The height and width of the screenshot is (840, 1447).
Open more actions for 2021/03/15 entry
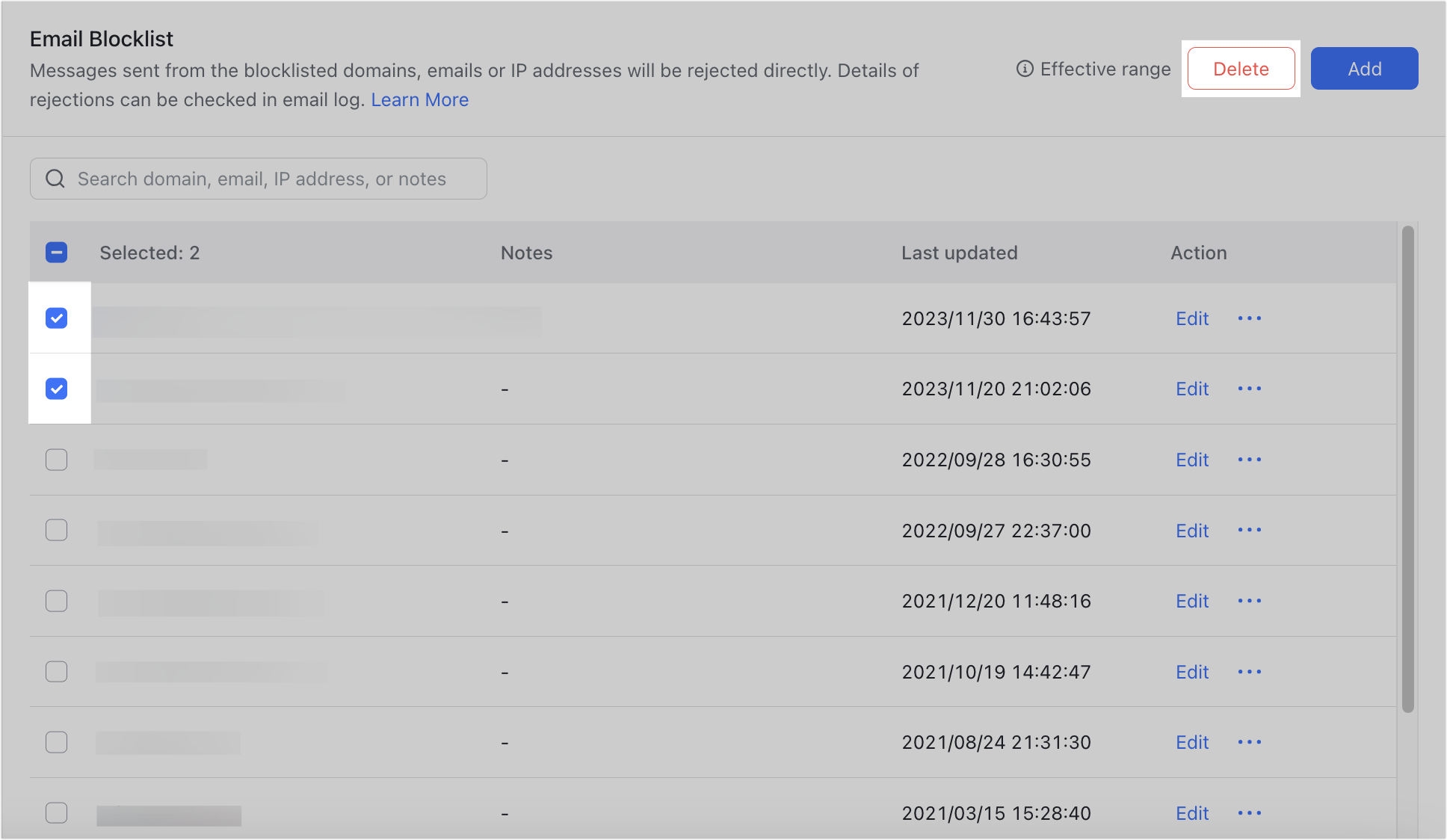(x=1249, y=813)
